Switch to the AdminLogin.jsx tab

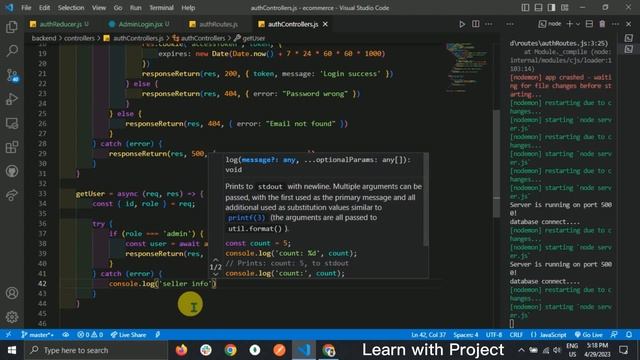pos(140,24)
